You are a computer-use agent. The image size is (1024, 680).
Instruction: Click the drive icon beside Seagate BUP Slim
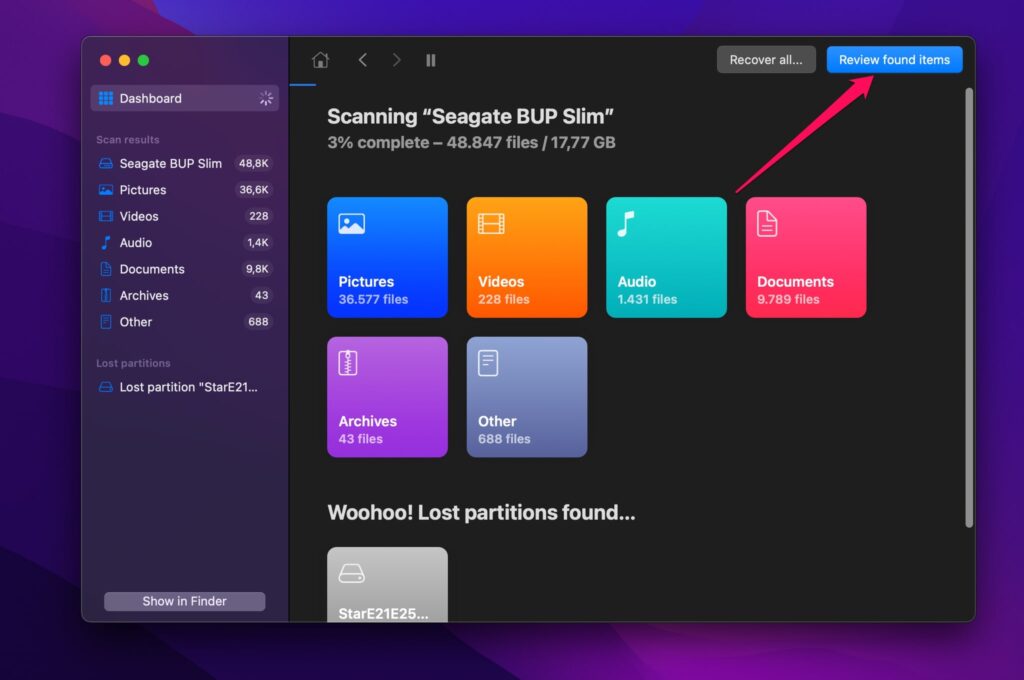point(106,163)
